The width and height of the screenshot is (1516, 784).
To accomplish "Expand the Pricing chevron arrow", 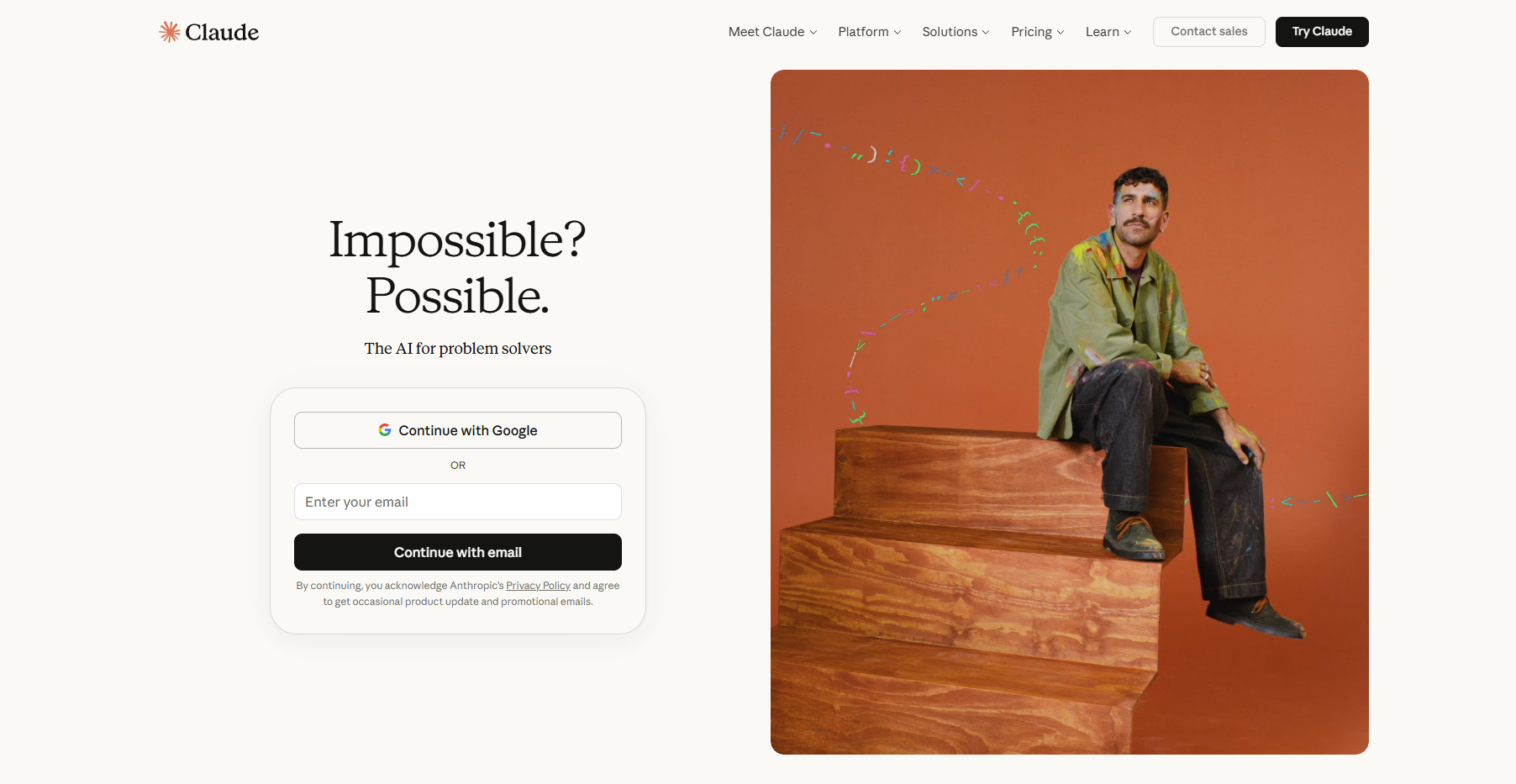I will (1061, 32).
